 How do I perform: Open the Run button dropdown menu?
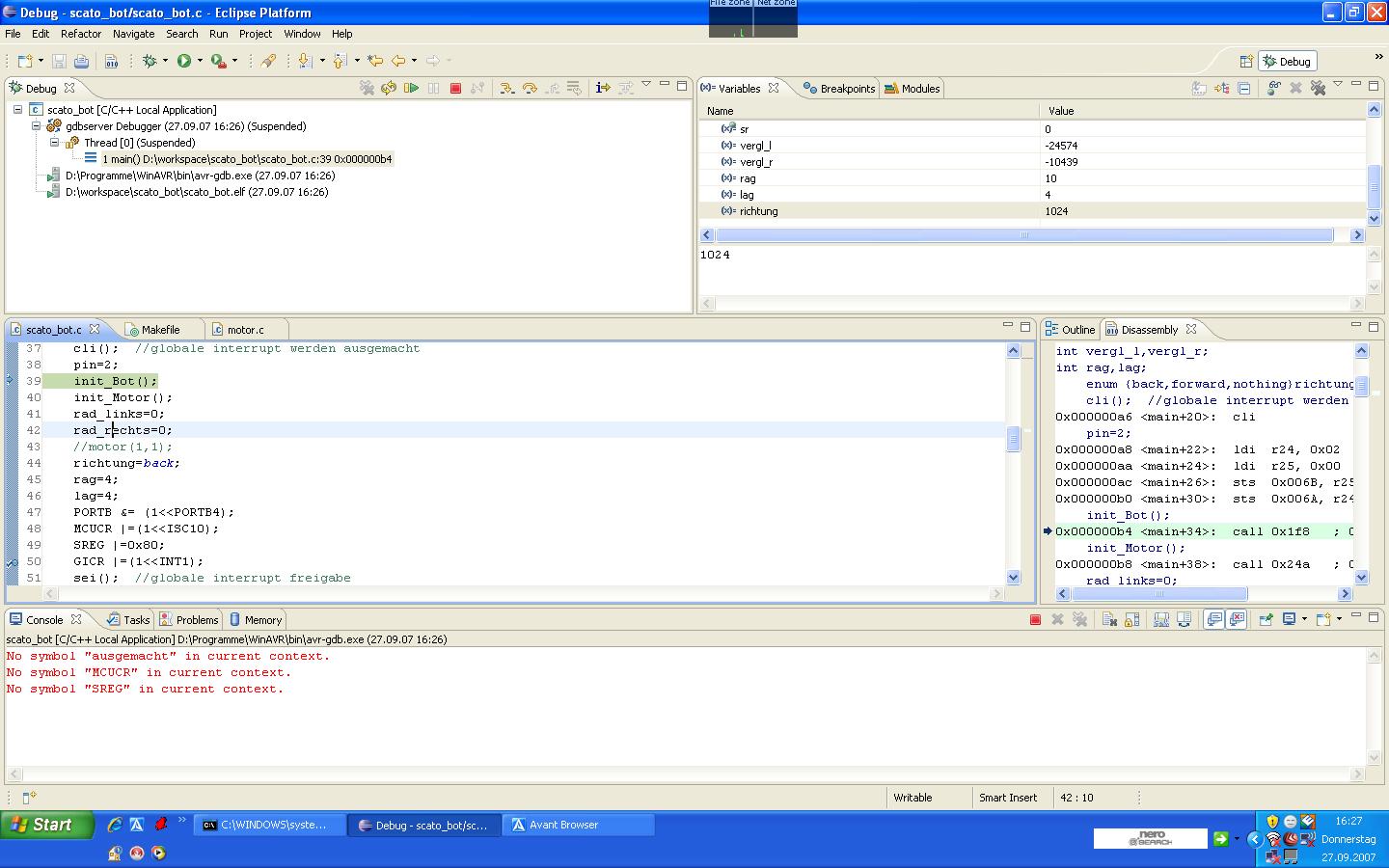coord(200,61)
